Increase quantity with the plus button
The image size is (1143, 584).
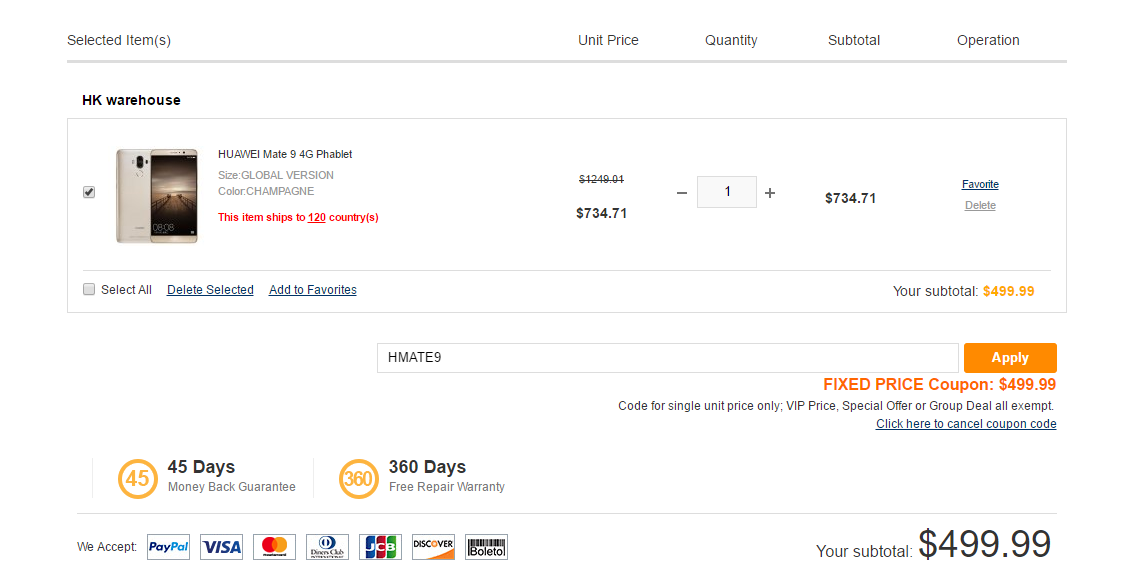click(x=770, y=193)
